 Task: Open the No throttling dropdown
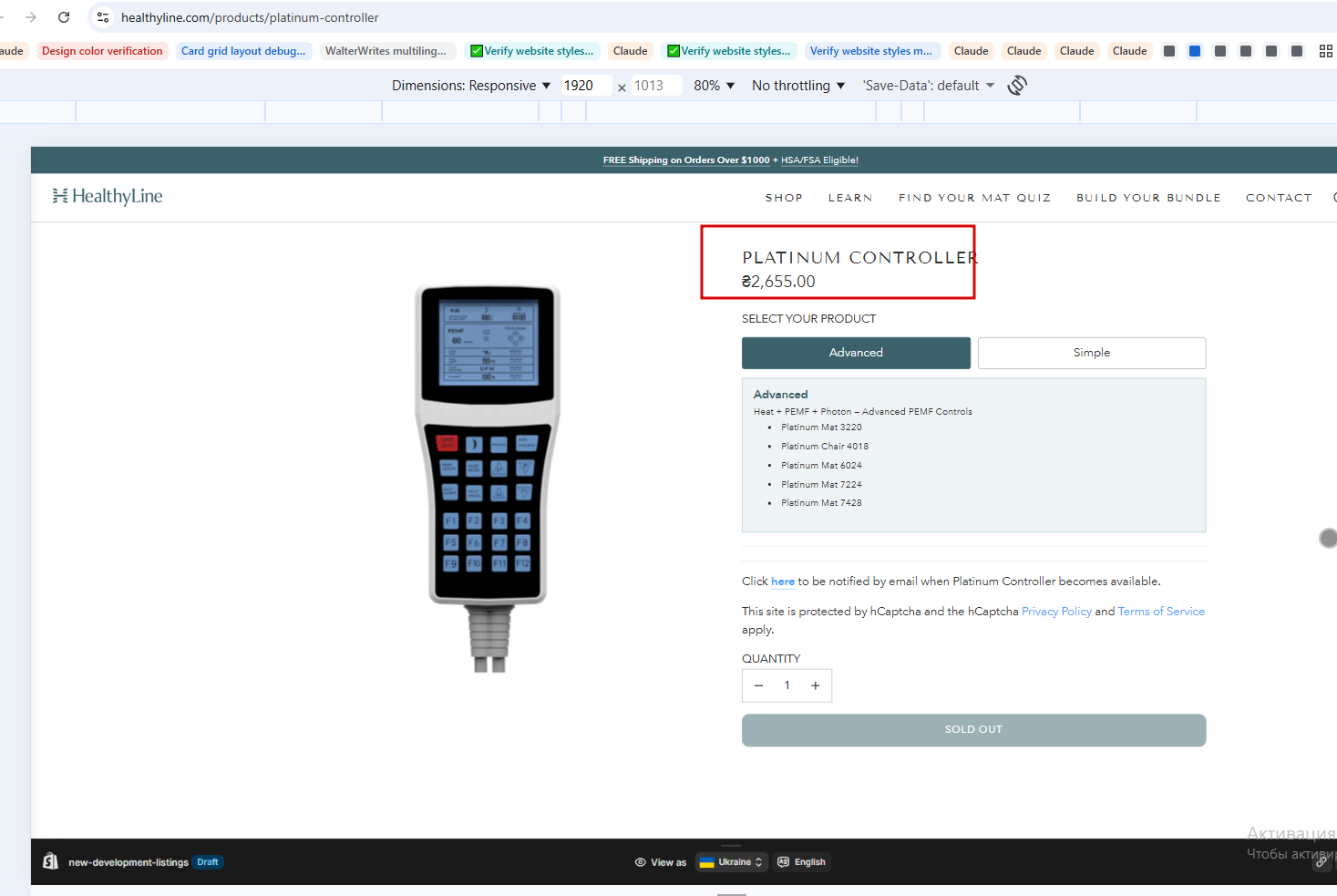tap(798, 86)
